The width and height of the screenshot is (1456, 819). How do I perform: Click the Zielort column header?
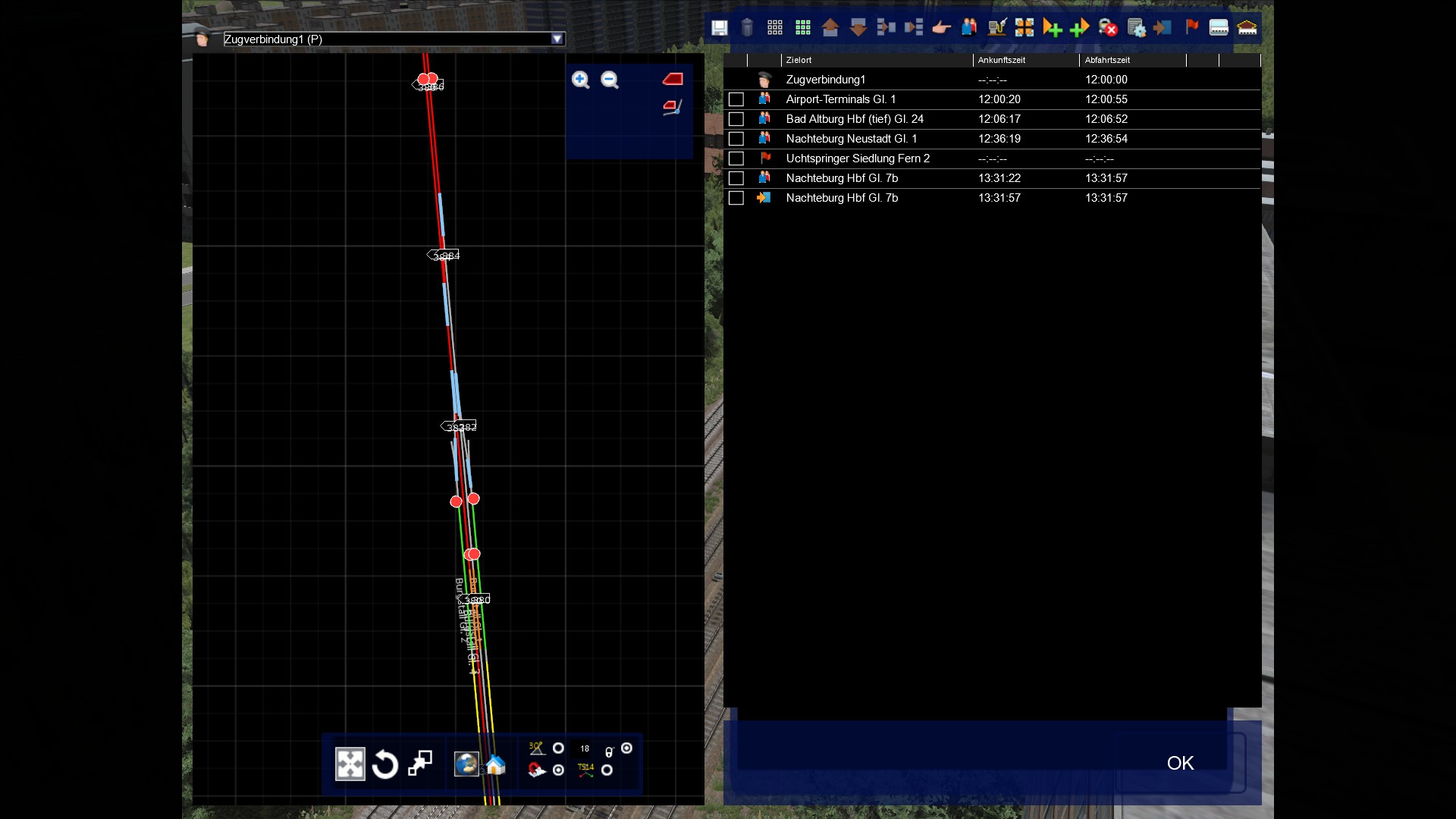pyautogui.click(x=876, y=60)
